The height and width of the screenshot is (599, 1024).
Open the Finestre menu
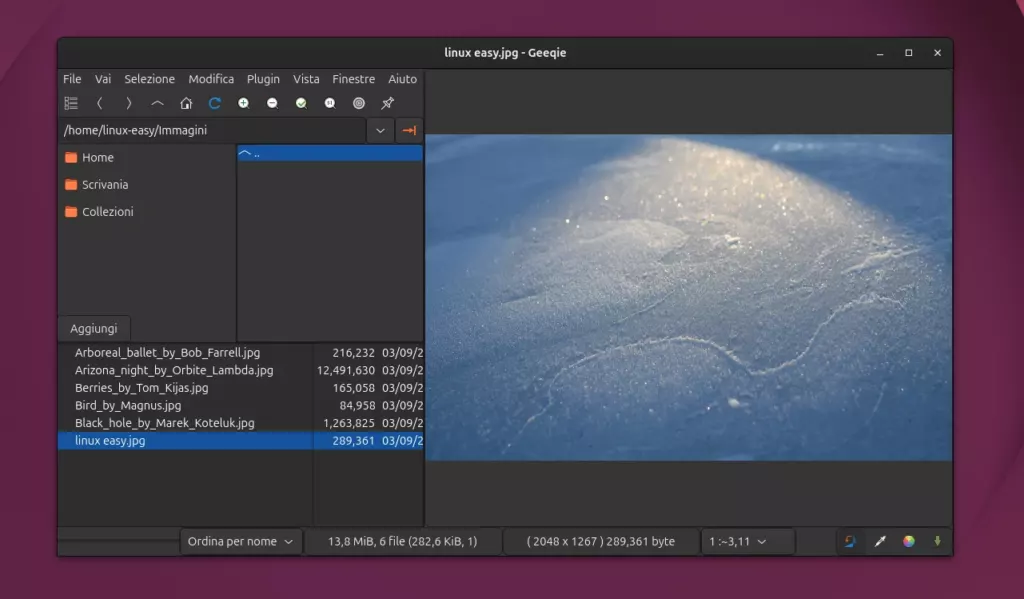pyautogui.click(x=353, y=79)
